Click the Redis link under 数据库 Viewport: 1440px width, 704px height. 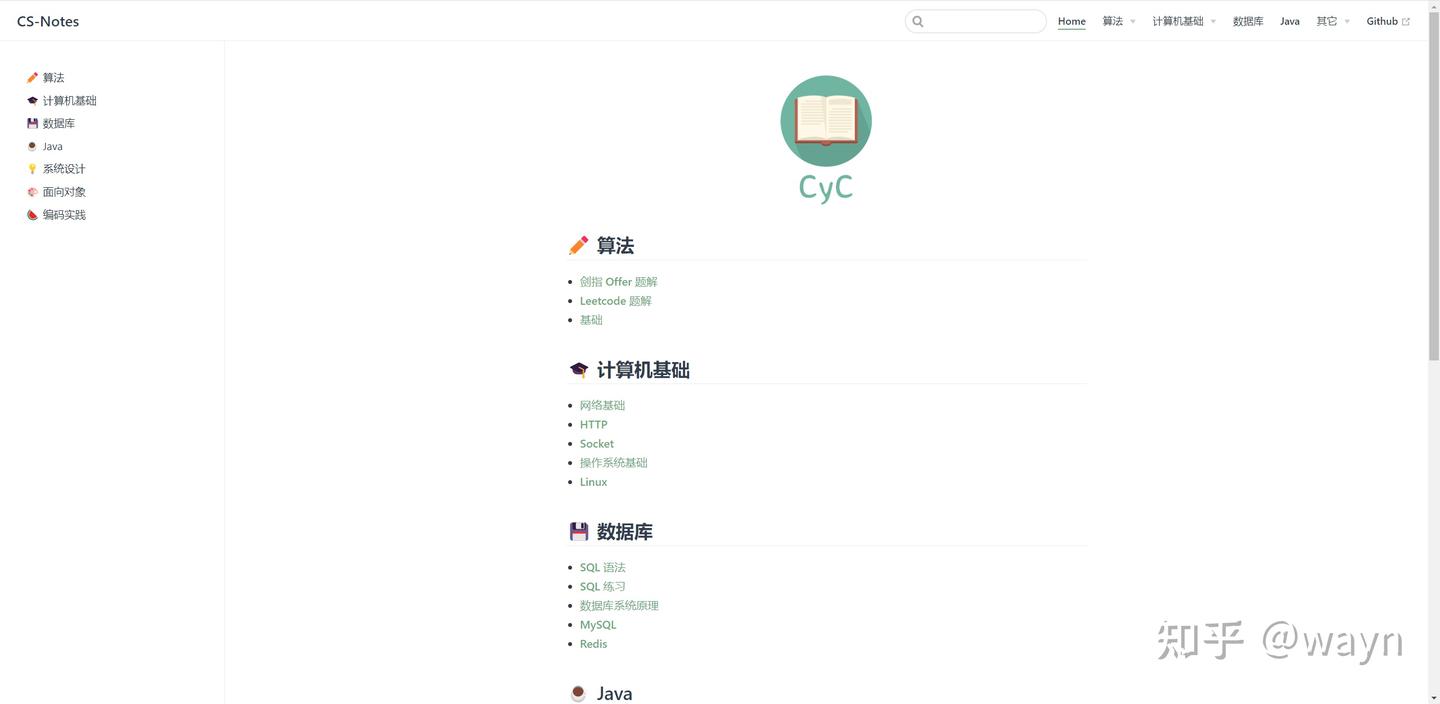(x=593, y=643)
